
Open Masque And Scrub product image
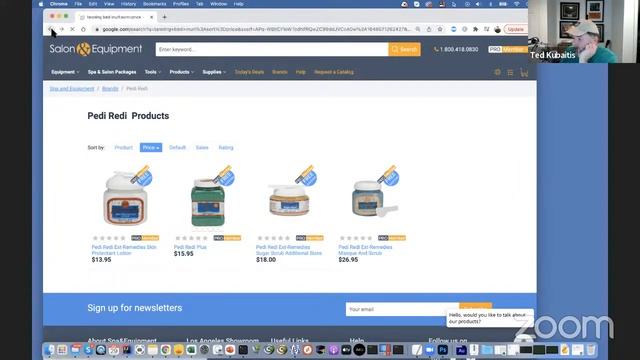click(372, 199)
